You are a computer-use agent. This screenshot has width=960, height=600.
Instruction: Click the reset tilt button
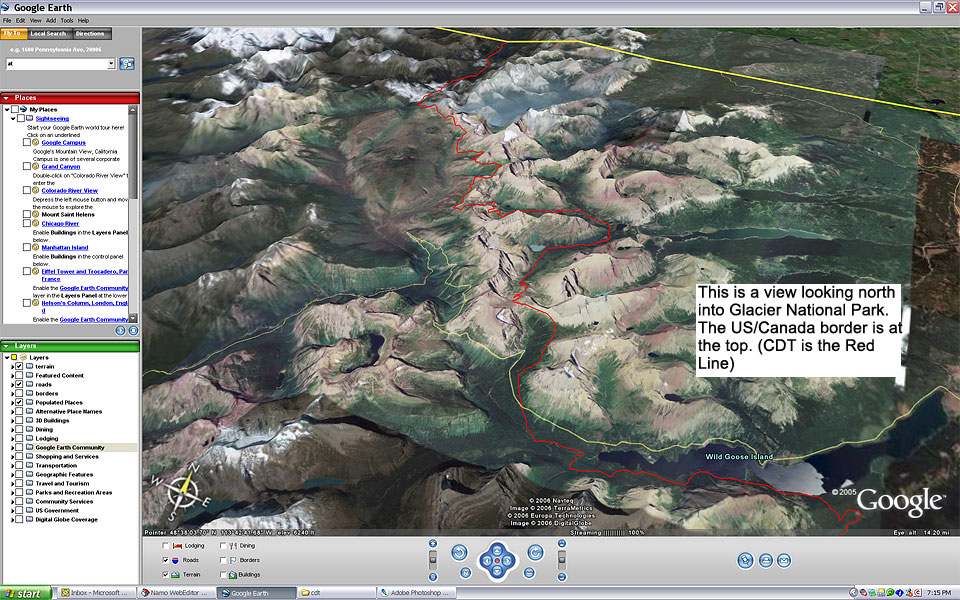(530, 572)
